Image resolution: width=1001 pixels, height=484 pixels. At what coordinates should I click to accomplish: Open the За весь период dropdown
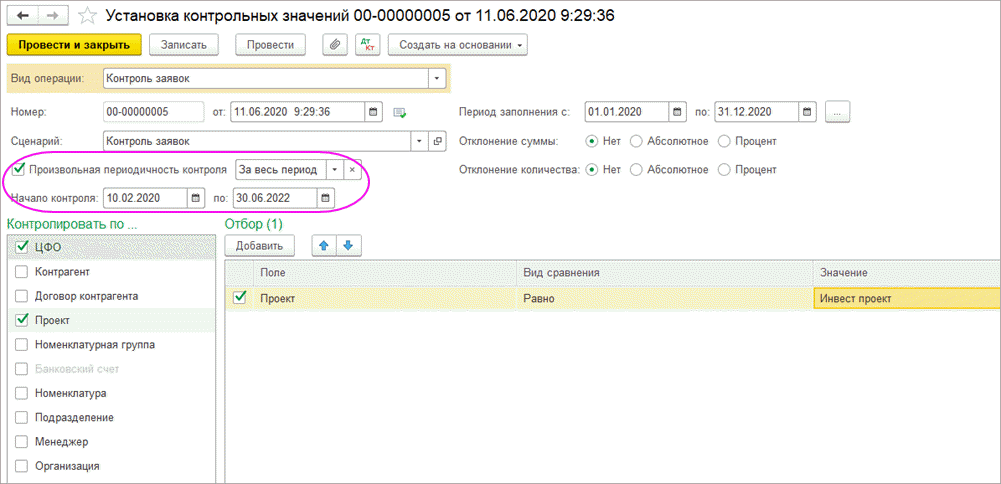(334, 170)
